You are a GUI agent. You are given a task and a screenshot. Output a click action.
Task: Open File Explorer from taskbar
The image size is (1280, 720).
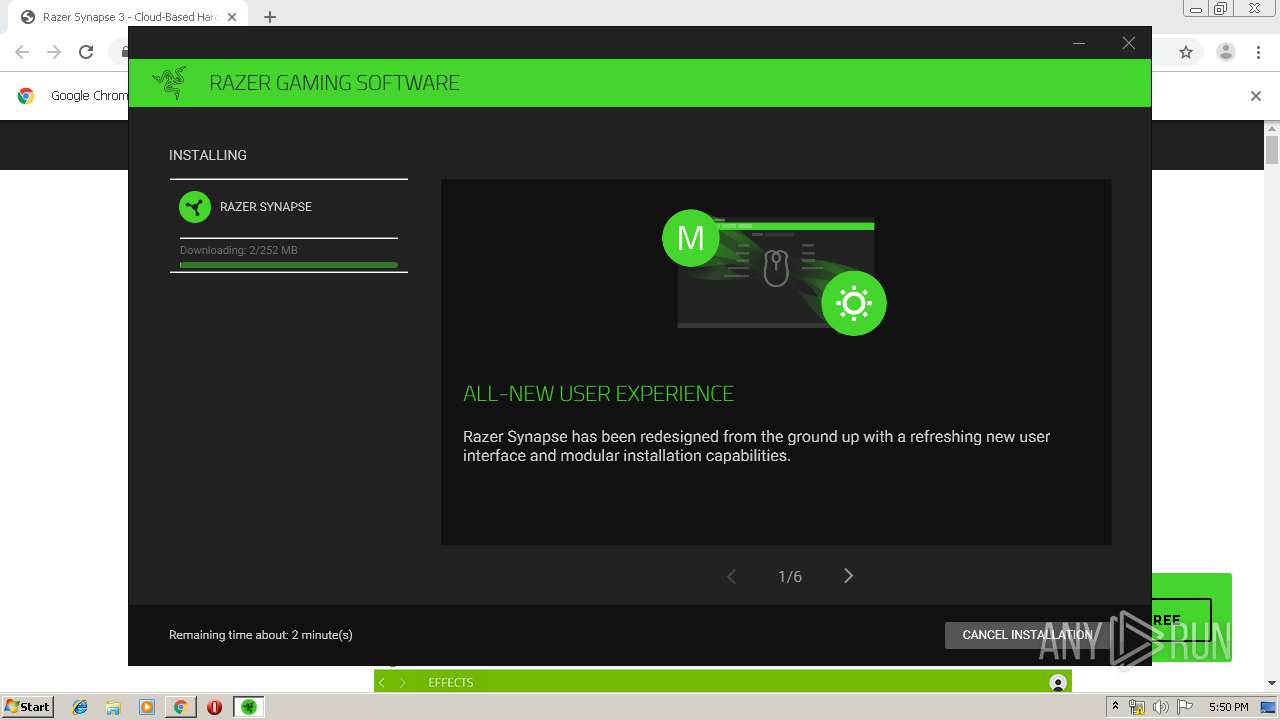point(113,707)
